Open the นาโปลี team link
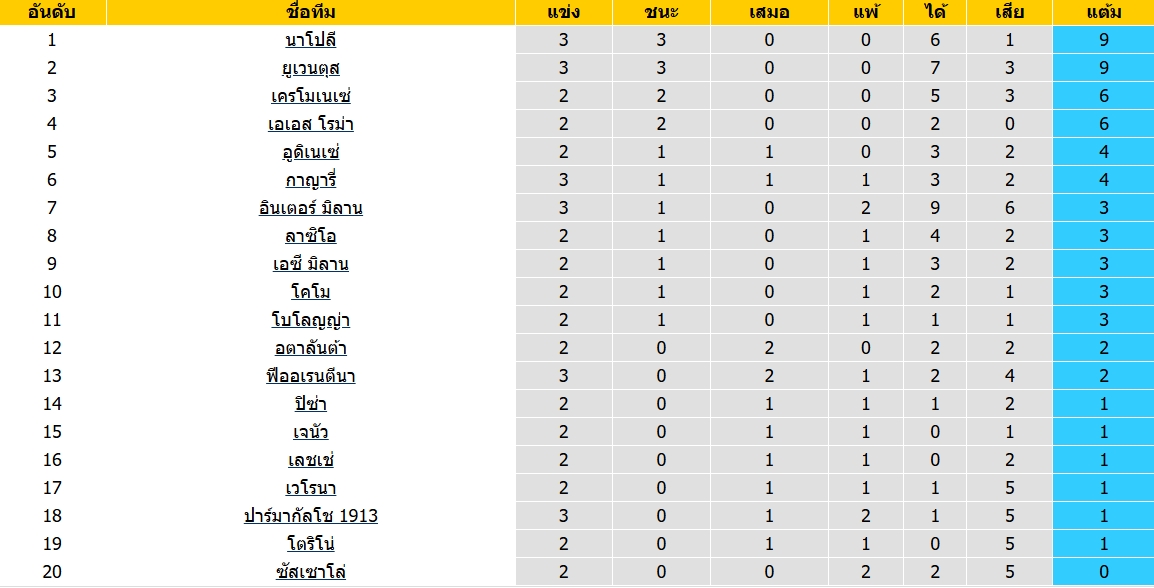Viewport: 1154px width, 588px height. 311,40
